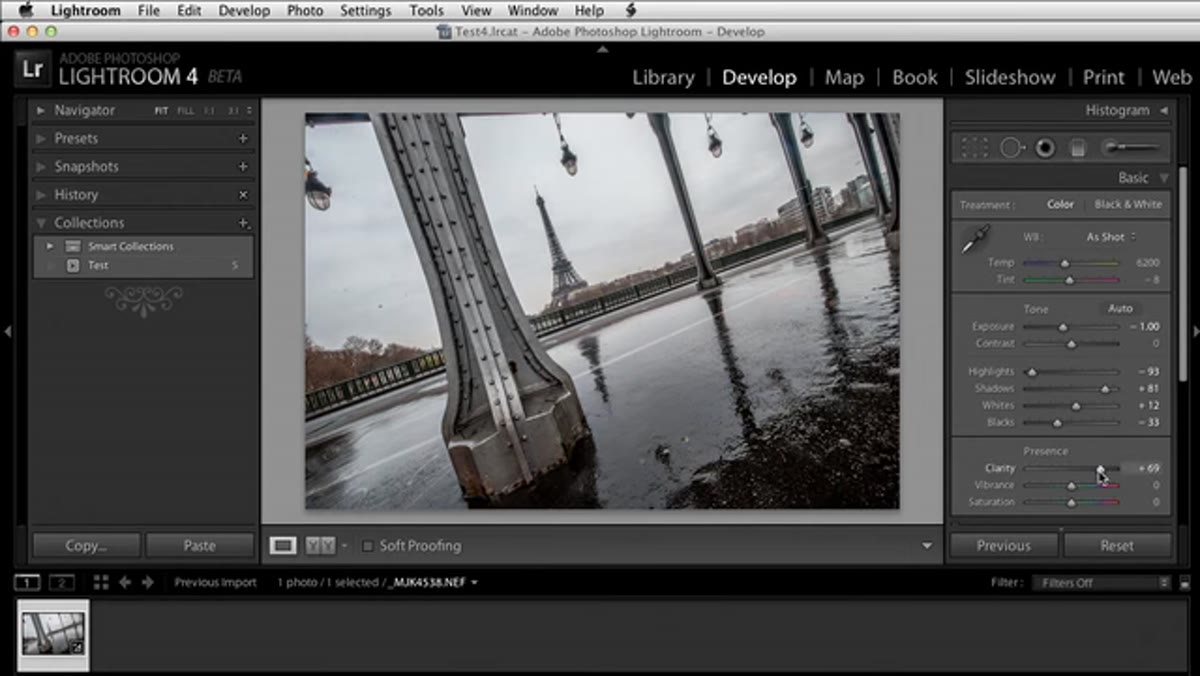Collapse the Collections panel
This screenshot has height=676, width=1200.
tap(41, 222)
